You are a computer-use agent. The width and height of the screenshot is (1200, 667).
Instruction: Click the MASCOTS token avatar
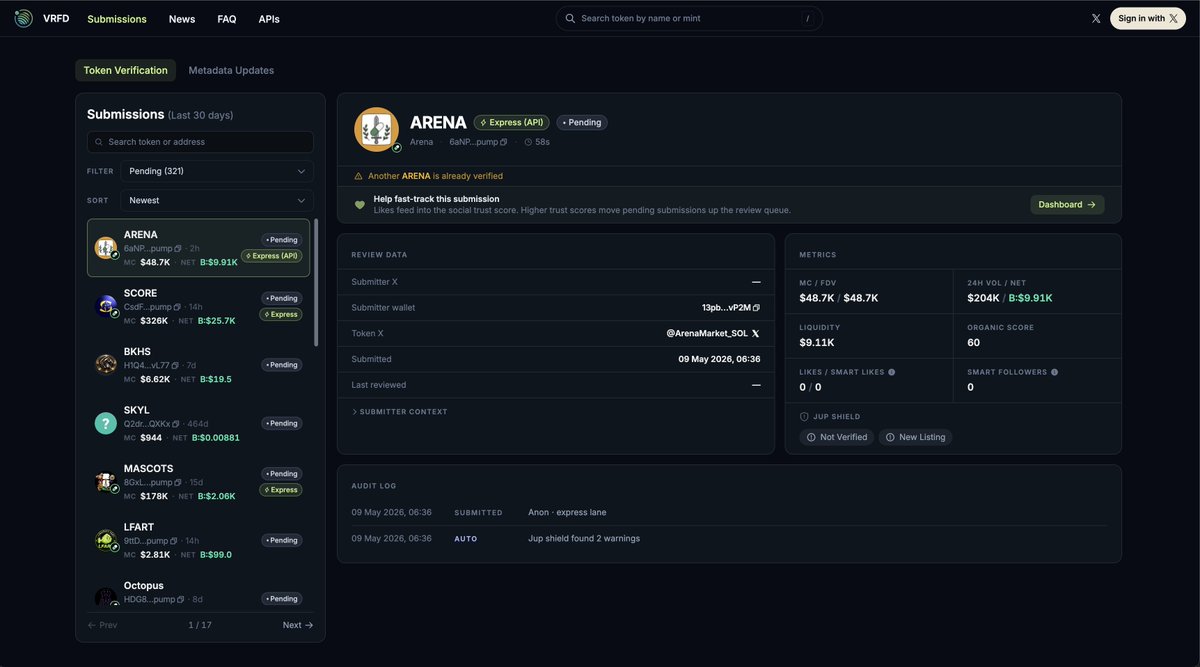106,482
